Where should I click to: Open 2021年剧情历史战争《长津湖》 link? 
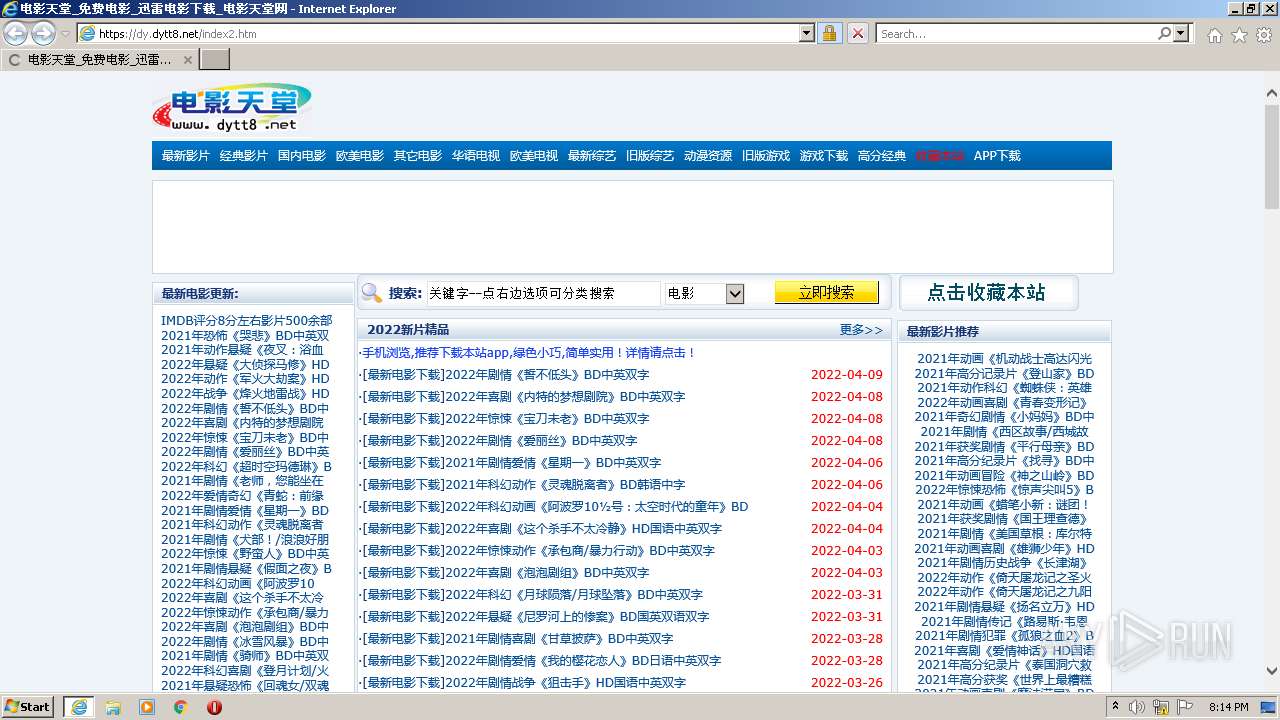tap(1004, 563)
